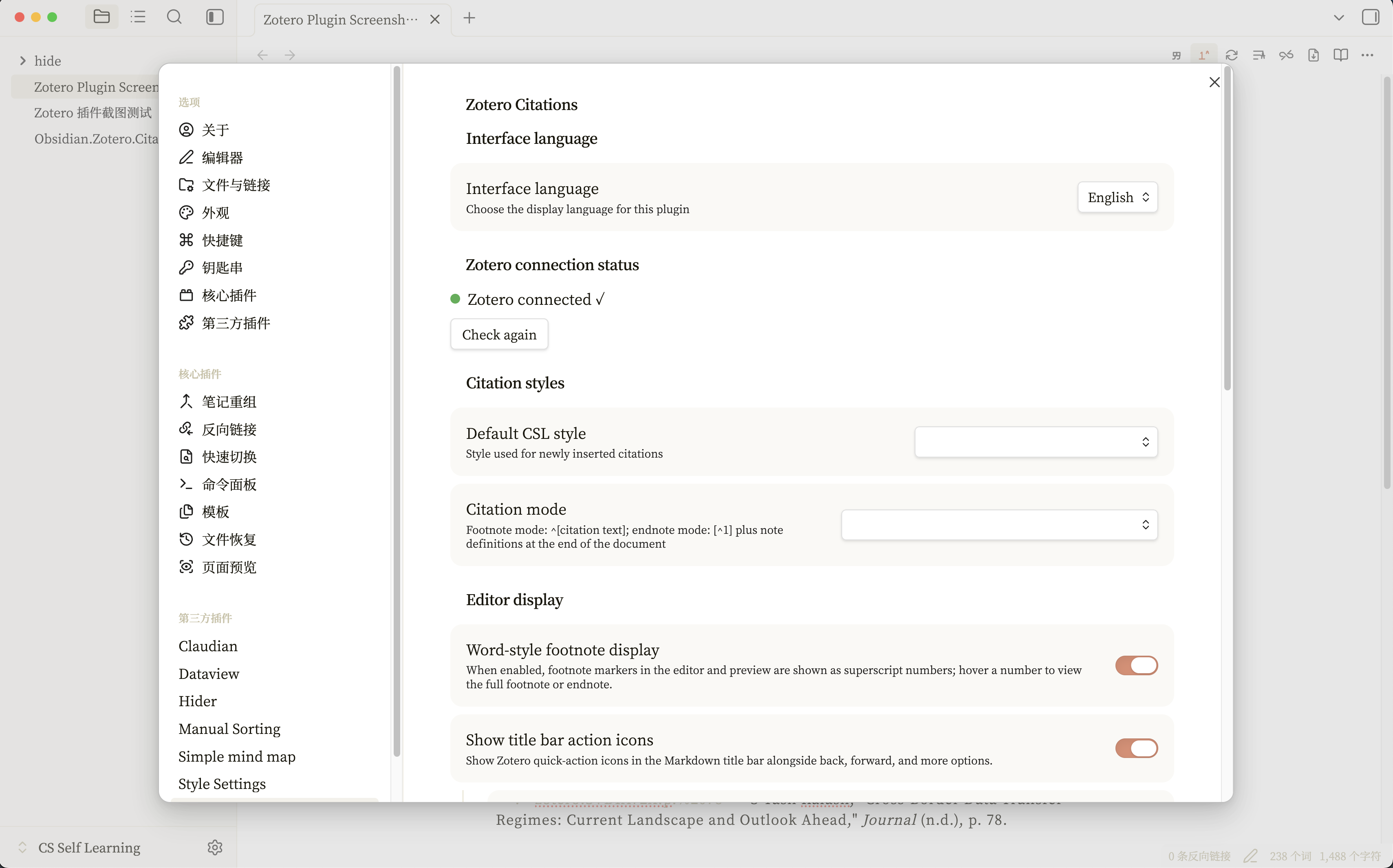Open 页面预览 plugin settings
The image size is (1393, 868).
click(x=274, y=566)
